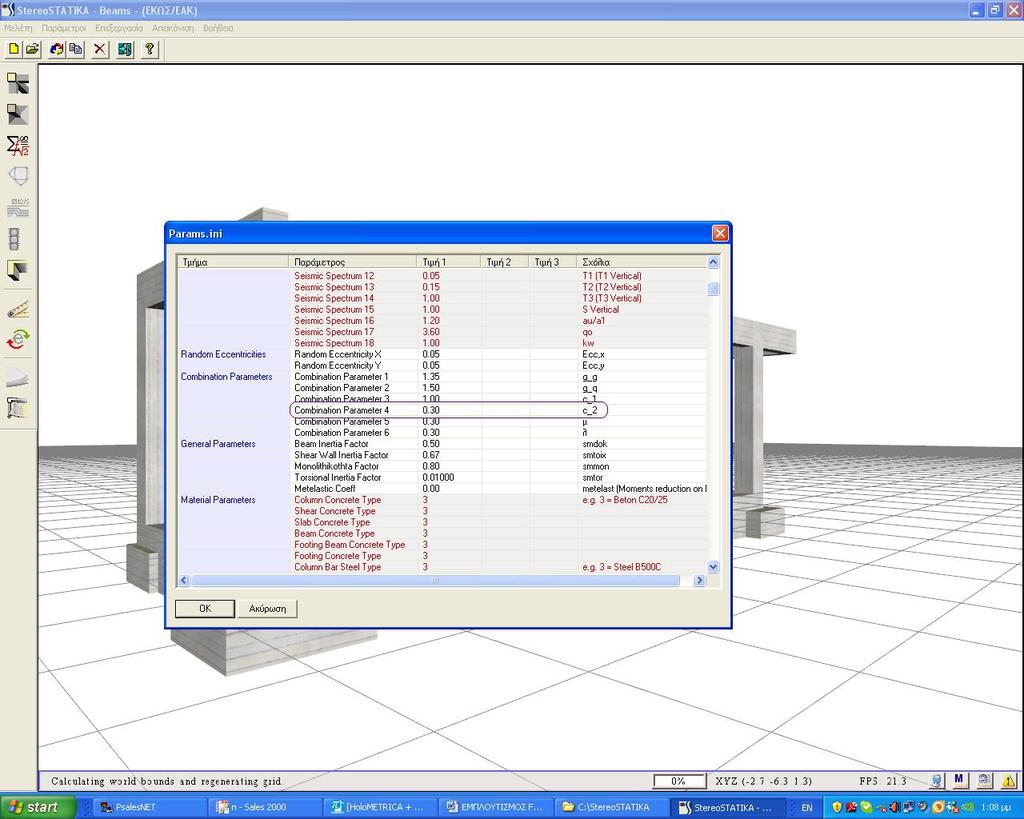Screen dimensions: 1024x819
Task: Click the General Parameters section label
Action: pos(218,444)
